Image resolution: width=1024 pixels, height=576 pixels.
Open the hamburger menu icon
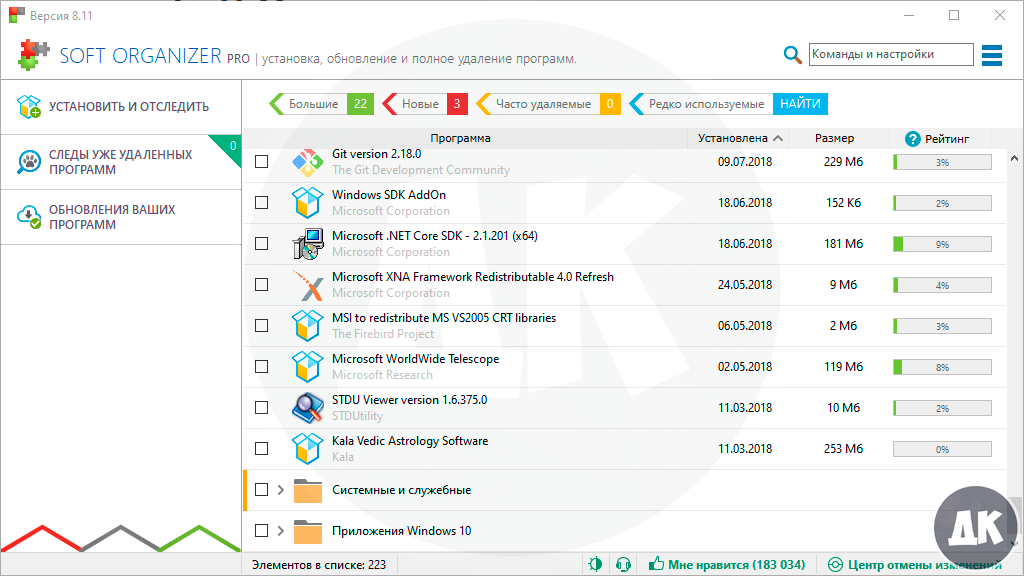click(x=991, y=56)
